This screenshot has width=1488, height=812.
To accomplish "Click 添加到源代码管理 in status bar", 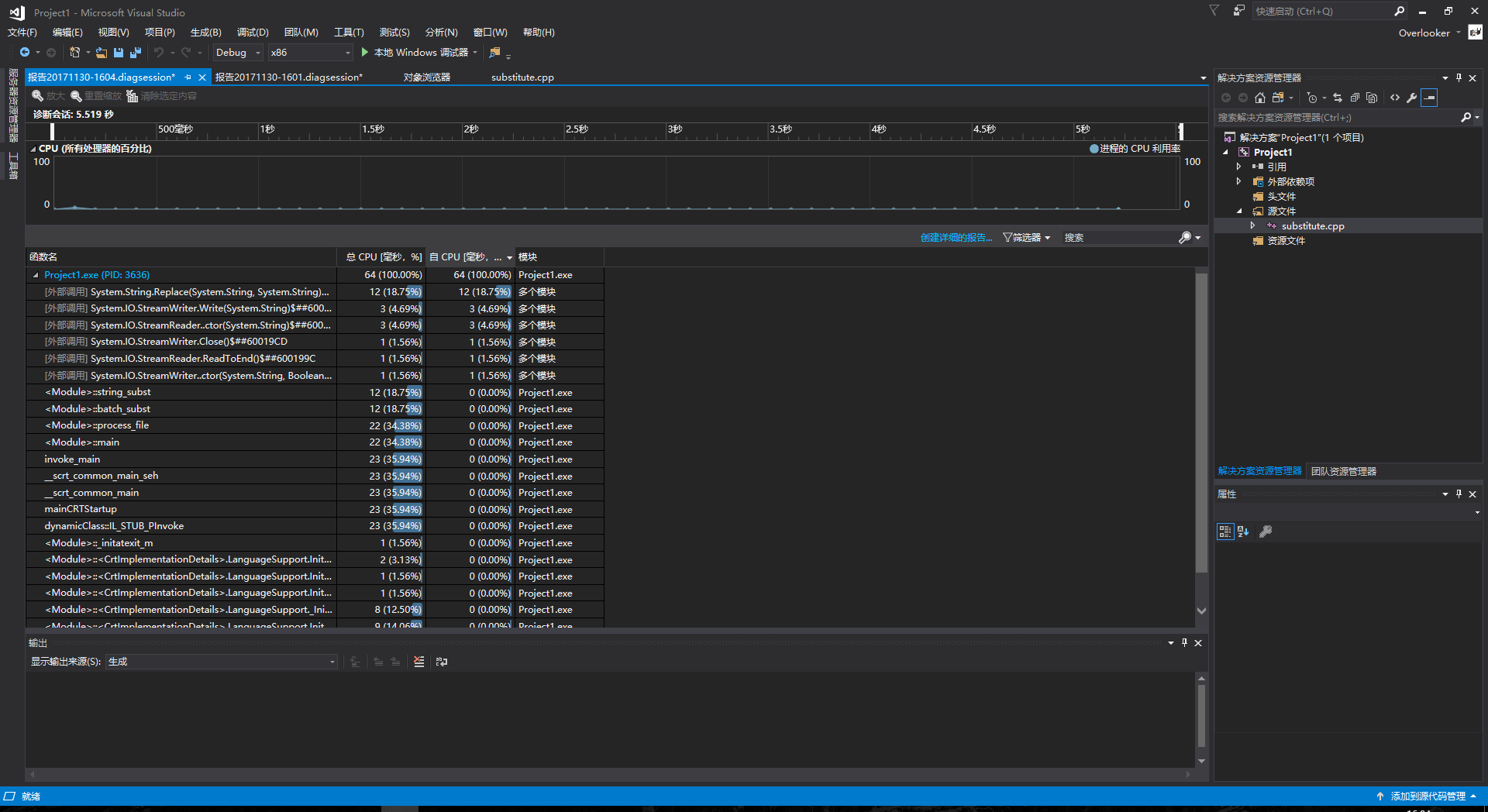I will 1427,797.
